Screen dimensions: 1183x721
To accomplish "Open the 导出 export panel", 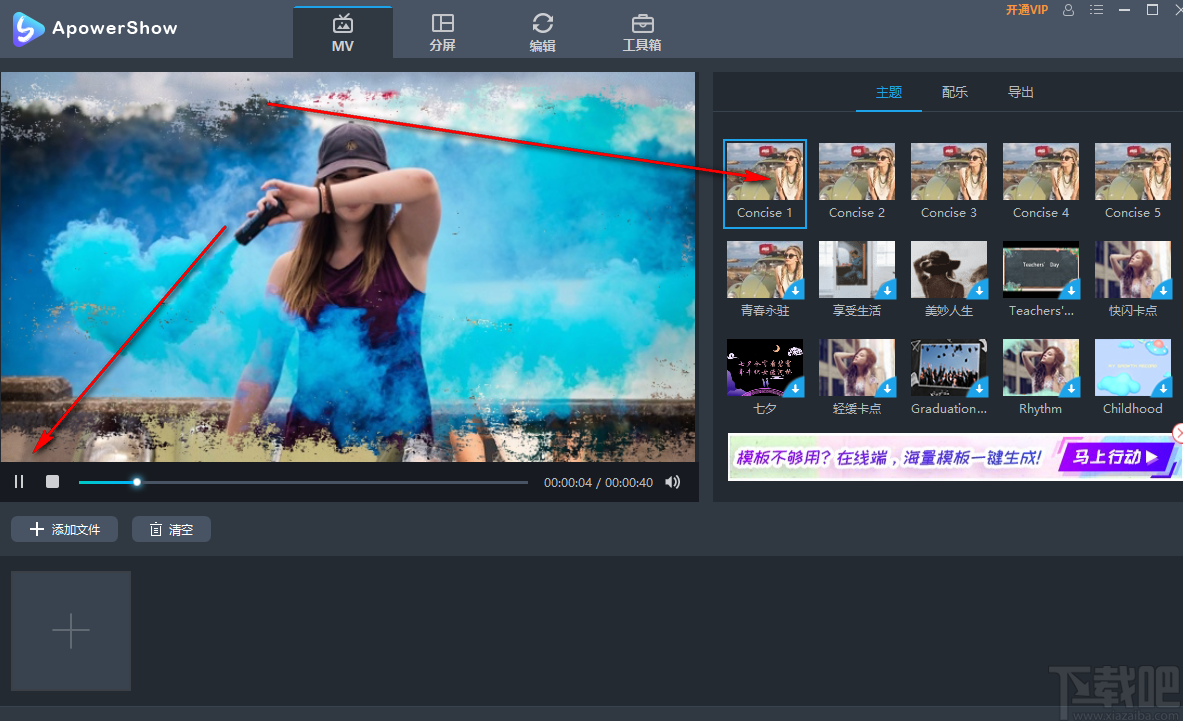I will [1020, 92].
